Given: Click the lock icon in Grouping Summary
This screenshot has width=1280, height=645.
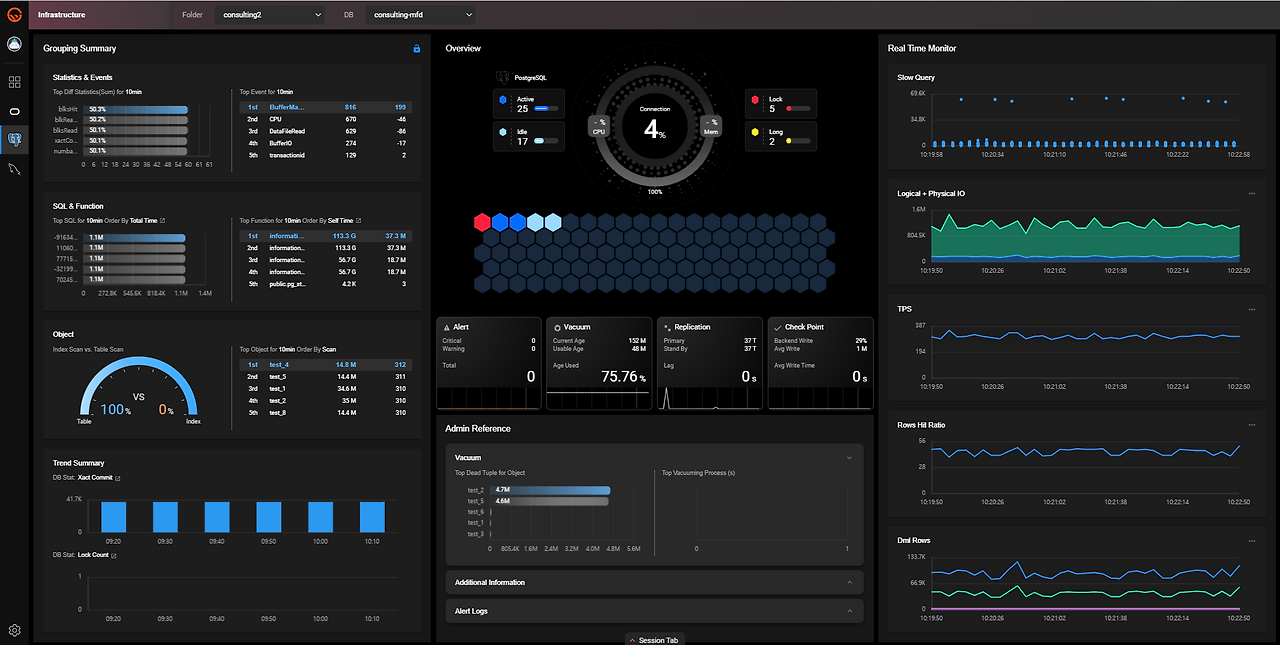Looking at the screenshot, I should pos(417,48).
